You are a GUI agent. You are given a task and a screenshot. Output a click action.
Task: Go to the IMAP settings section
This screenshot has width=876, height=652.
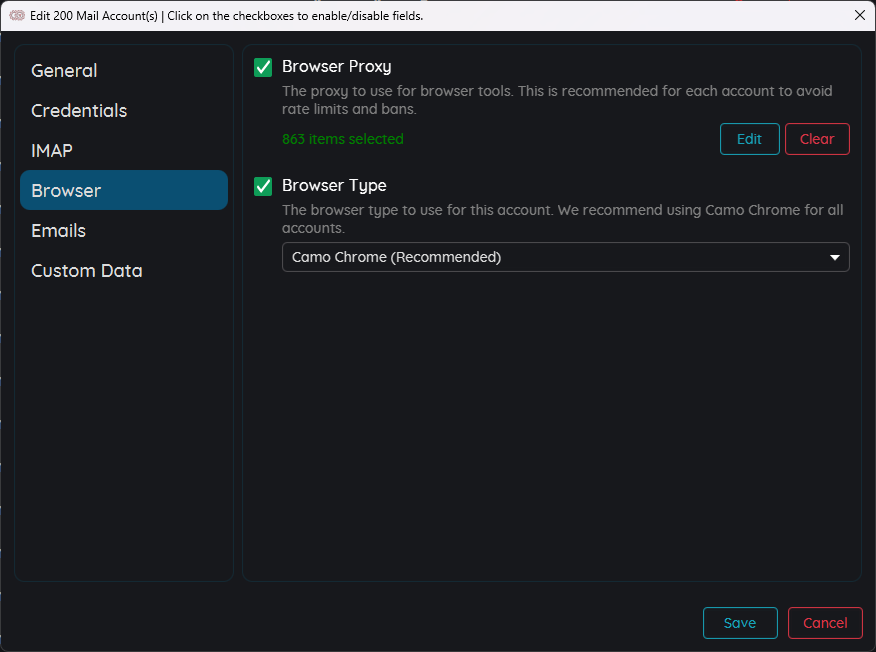[x=52, y=151]
